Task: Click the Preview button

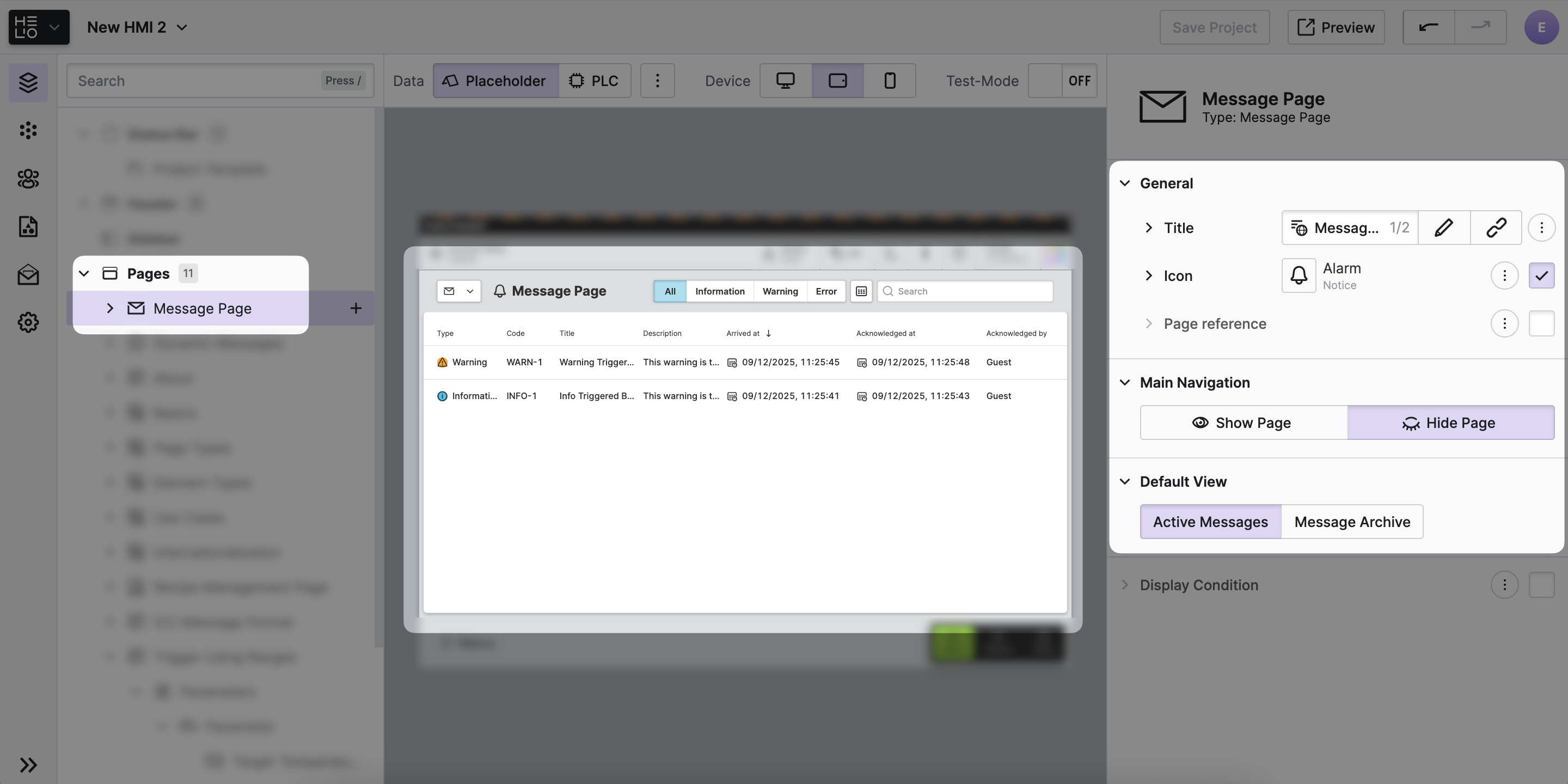Action: coord(1336,27)
